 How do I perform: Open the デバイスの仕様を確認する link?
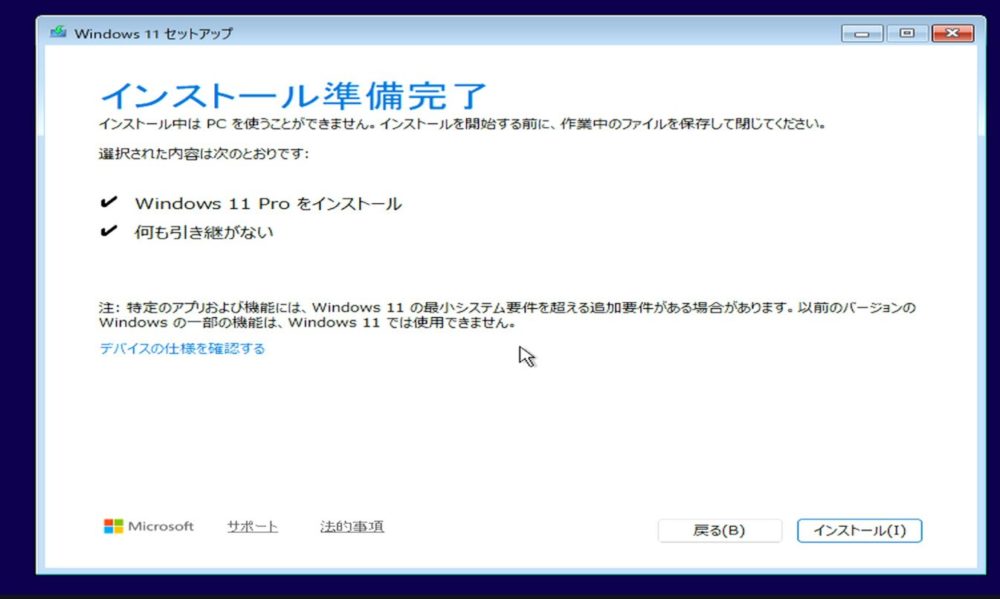pyautogui.click(x=182, y=348)
